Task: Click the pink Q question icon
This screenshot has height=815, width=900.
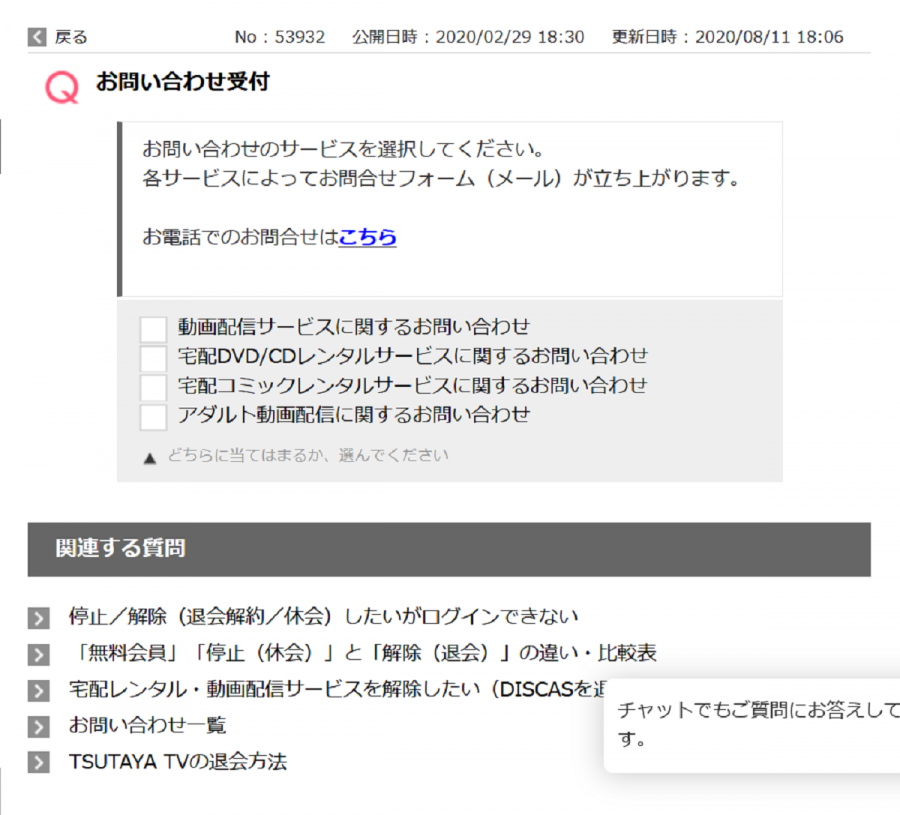Action: [x=62, y=87]
